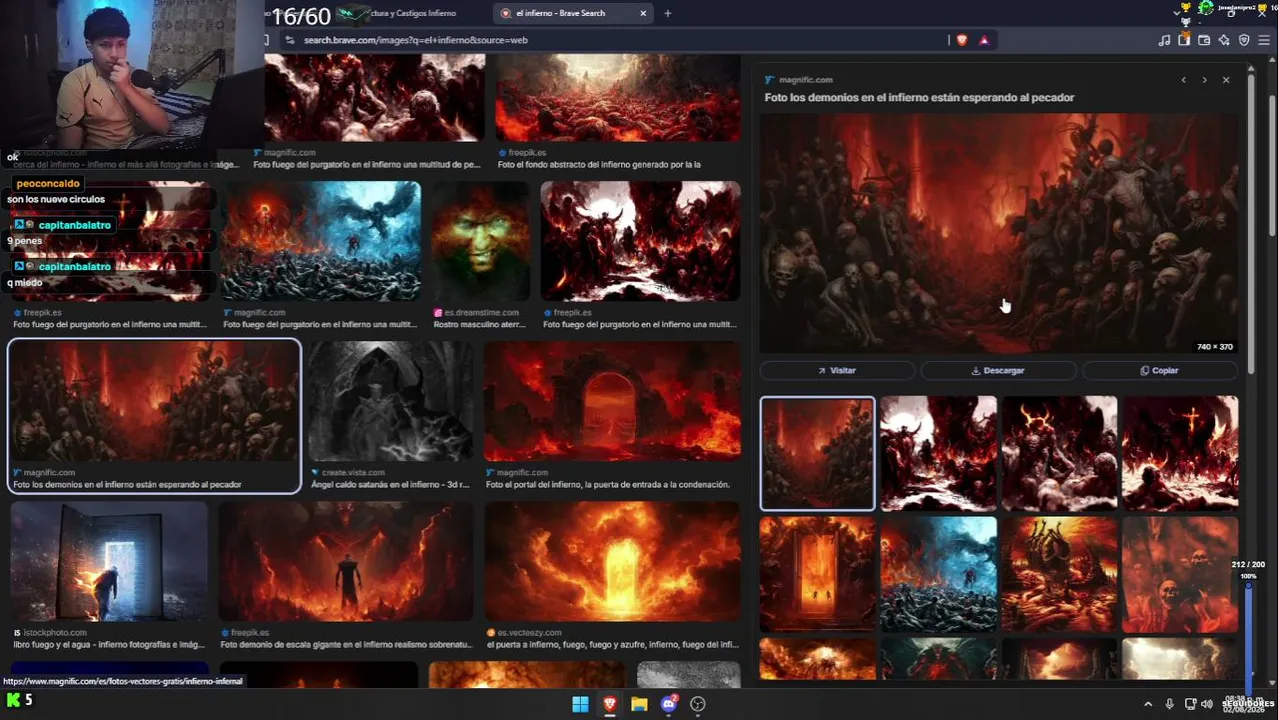Click the Brave Rewards triangle icon
The image size is (1278, 720).
tap(984, 40)
